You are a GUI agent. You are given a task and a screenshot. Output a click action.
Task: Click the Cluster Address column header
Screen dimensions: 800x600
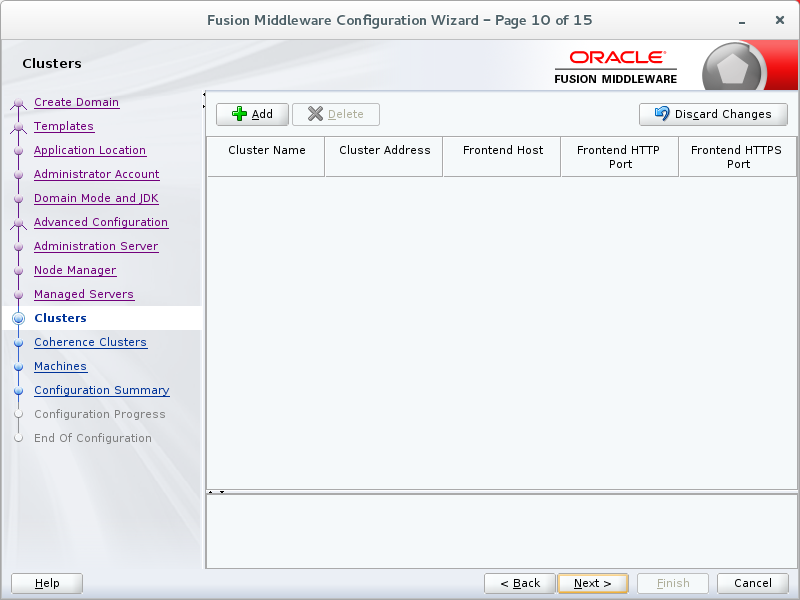click(x=384, y=157)
